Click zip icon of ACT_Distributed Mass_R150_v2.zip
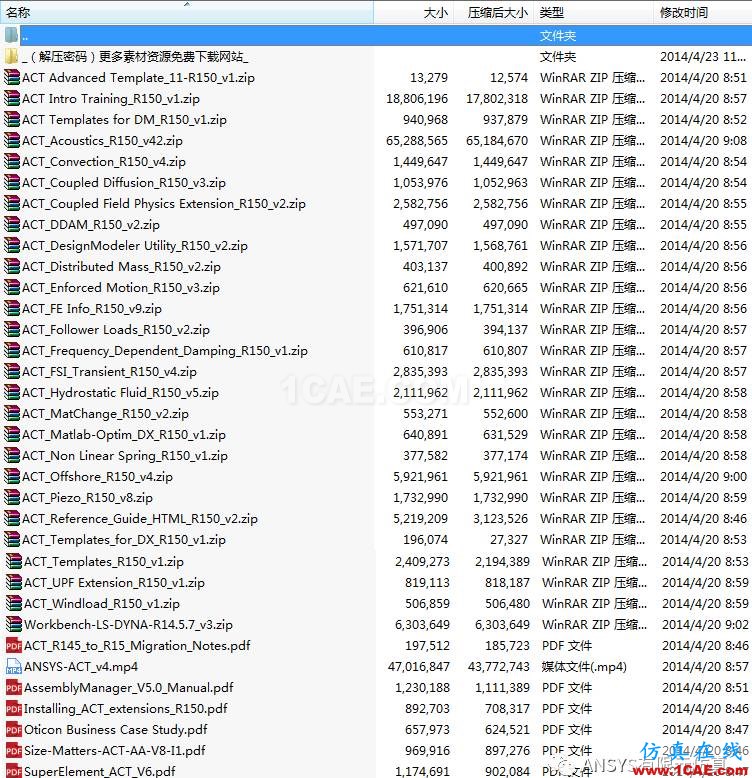 12,266
